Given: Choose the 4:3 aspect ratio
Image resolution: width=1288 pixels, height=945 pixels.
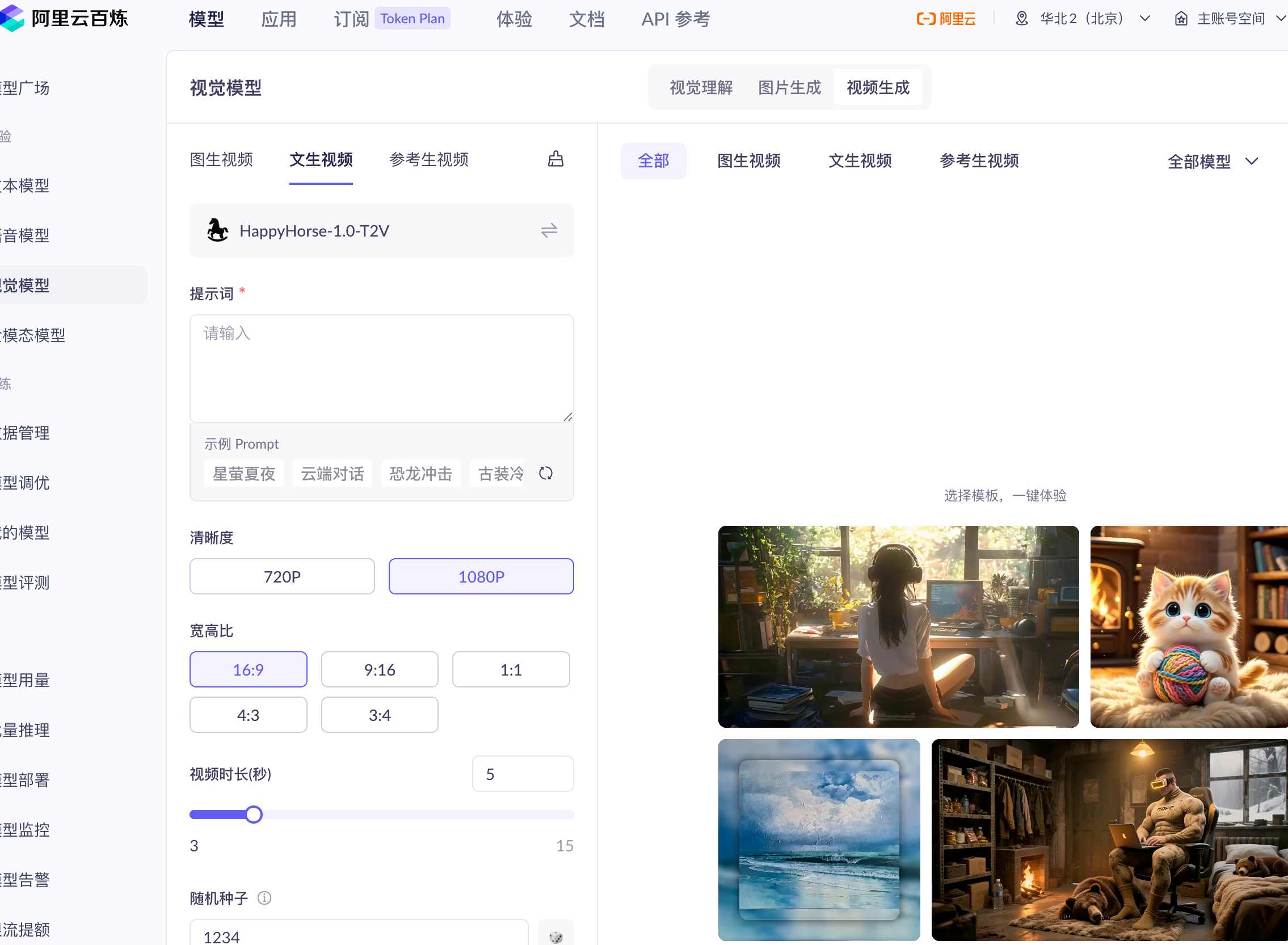Looking at the screenshot, I should pyautogui.click(x=249, y=715).
